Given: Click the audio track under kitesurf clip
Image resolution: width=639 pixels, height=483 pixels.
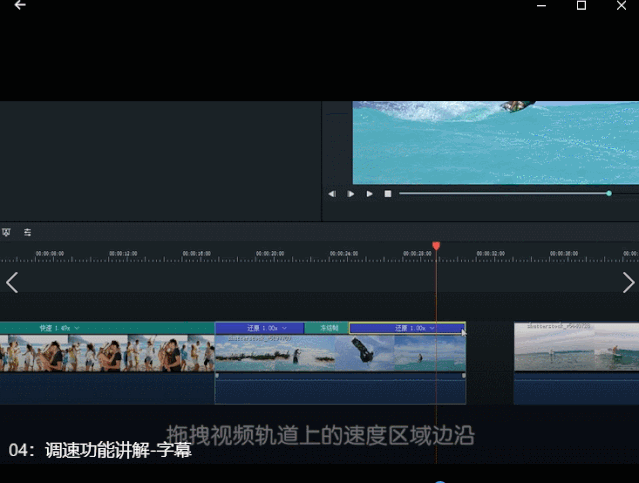Looking at the screenshot, I should [x=340, y=388].
